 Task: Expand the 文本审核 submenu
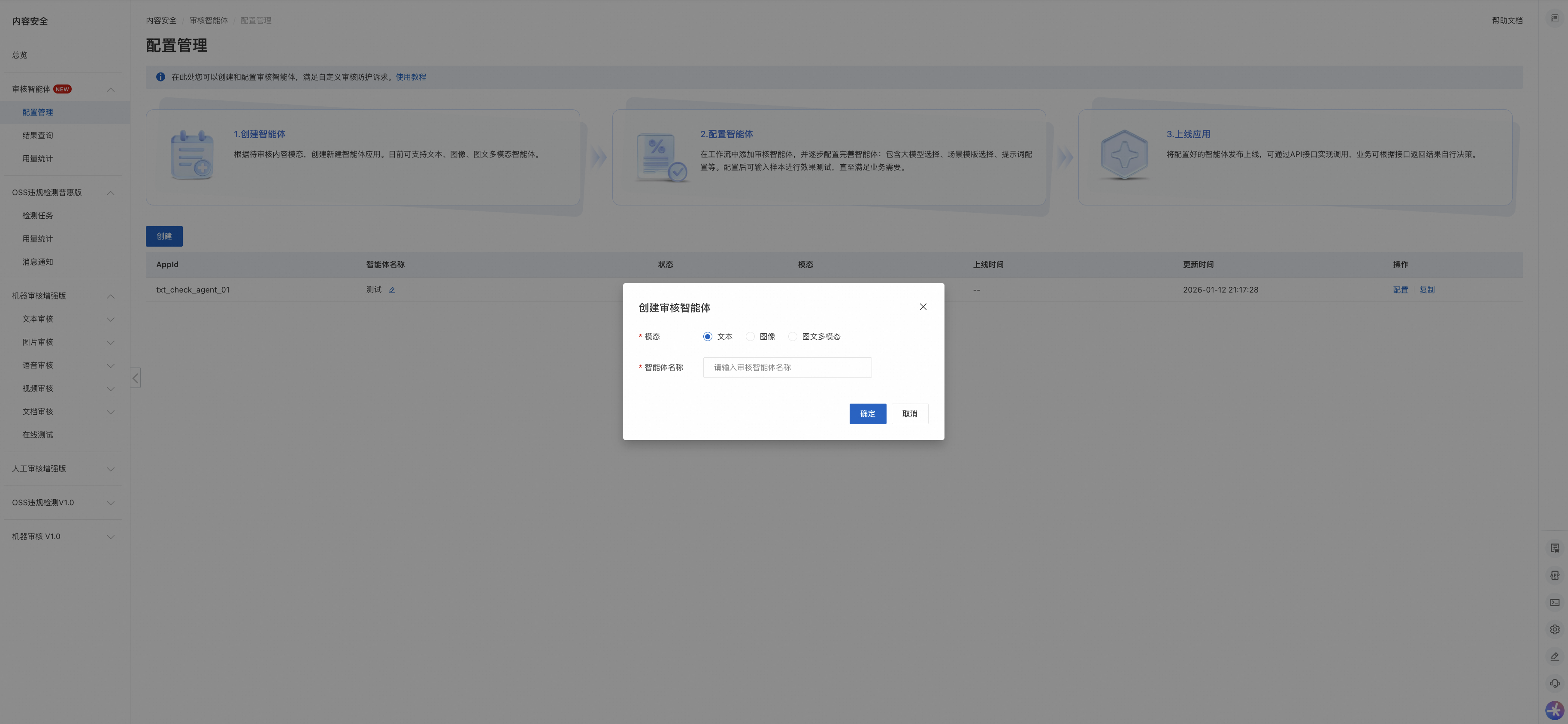pos(111,320)
